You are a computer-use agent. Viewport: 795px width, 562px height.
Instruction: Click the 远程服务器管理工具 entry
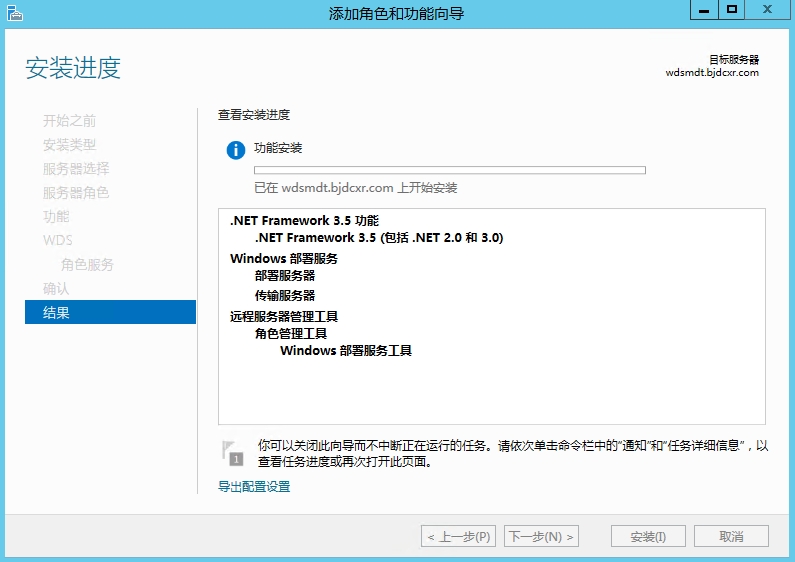(284, 317)
